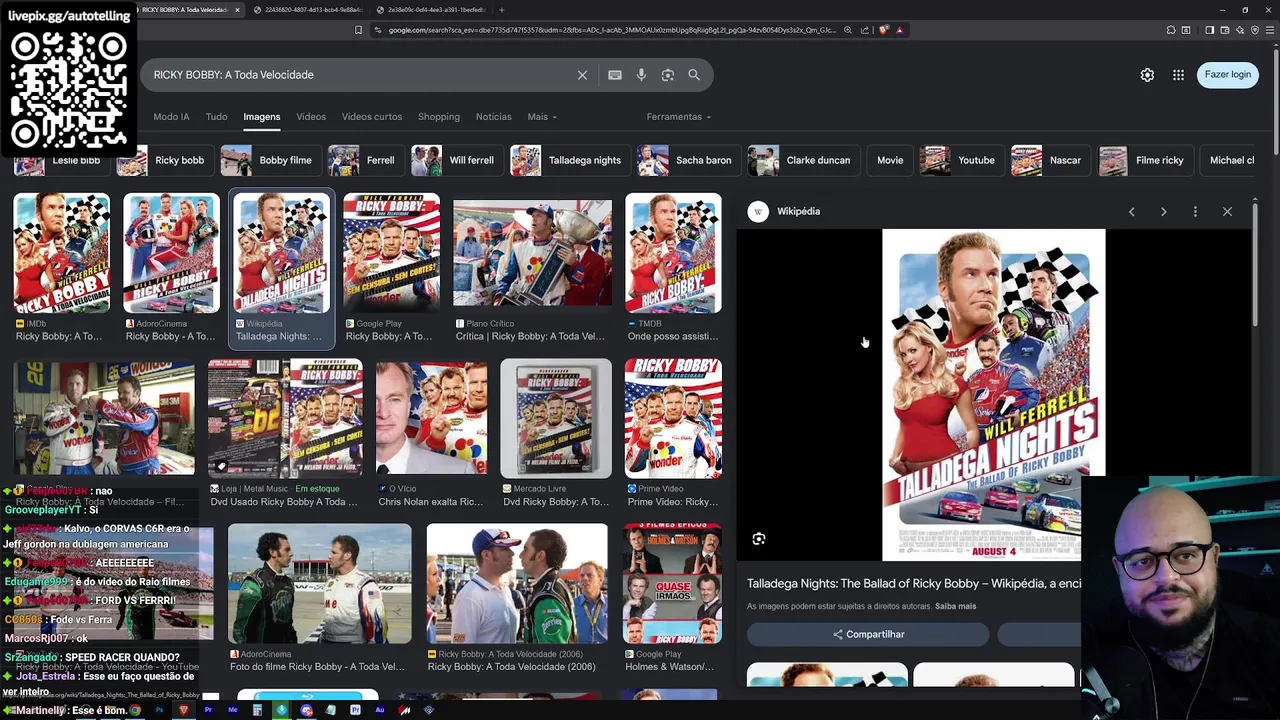Click the Fazer login button
Image resolution: width=1280 pixels, height=720 pixels.
(1227, 75)
